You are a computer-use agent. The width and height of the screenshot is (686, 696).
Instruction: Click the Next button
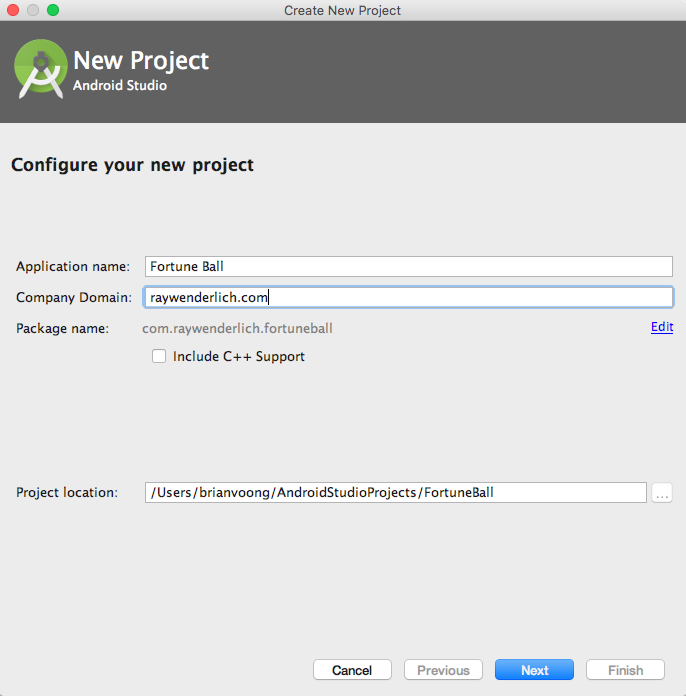(x=534, y=670)
